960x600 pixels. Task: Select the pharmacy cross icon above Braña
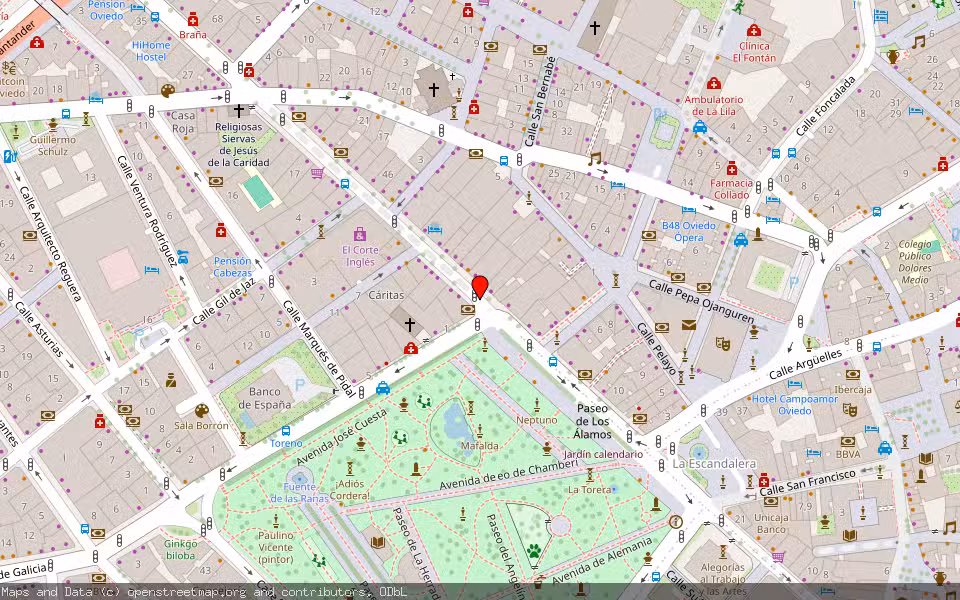(193, 20)
